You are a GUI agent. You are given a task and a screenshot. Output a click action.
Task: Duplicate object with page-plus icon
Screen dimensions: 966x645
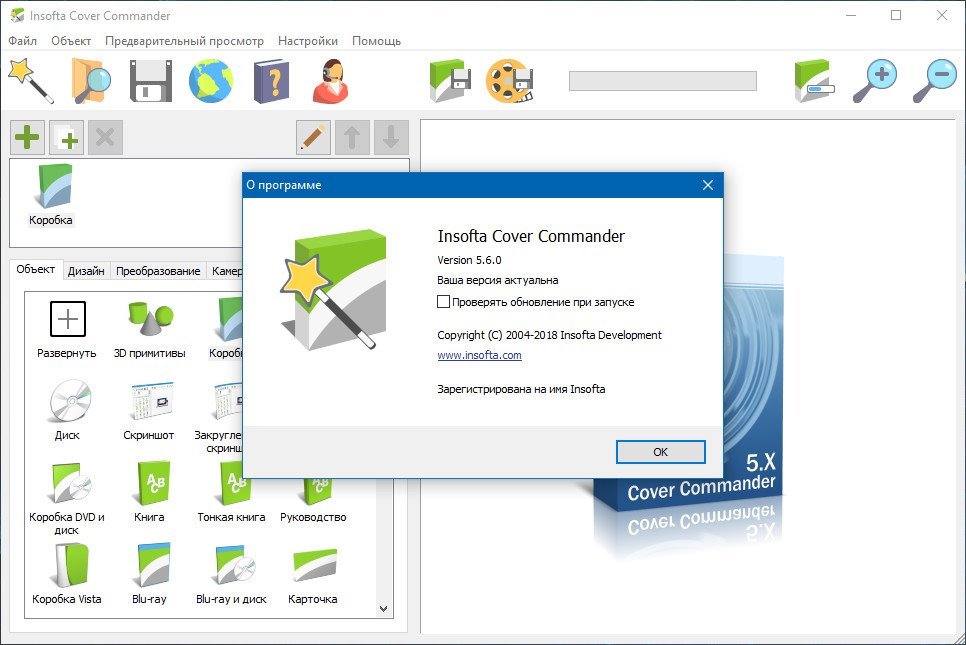[x=67, y=137]
